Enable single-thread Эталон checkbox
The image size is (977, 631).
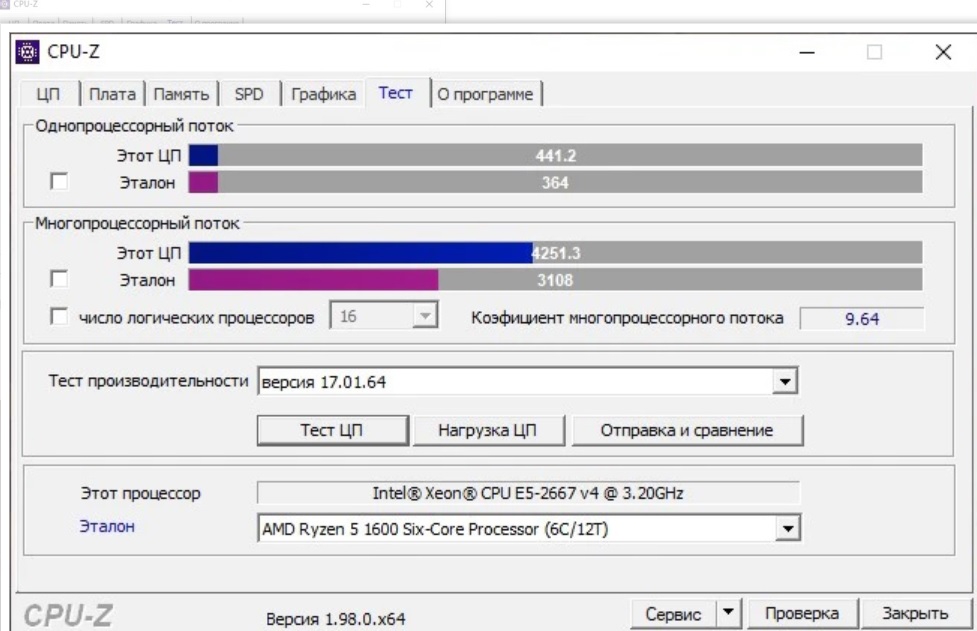click(59, 181)
